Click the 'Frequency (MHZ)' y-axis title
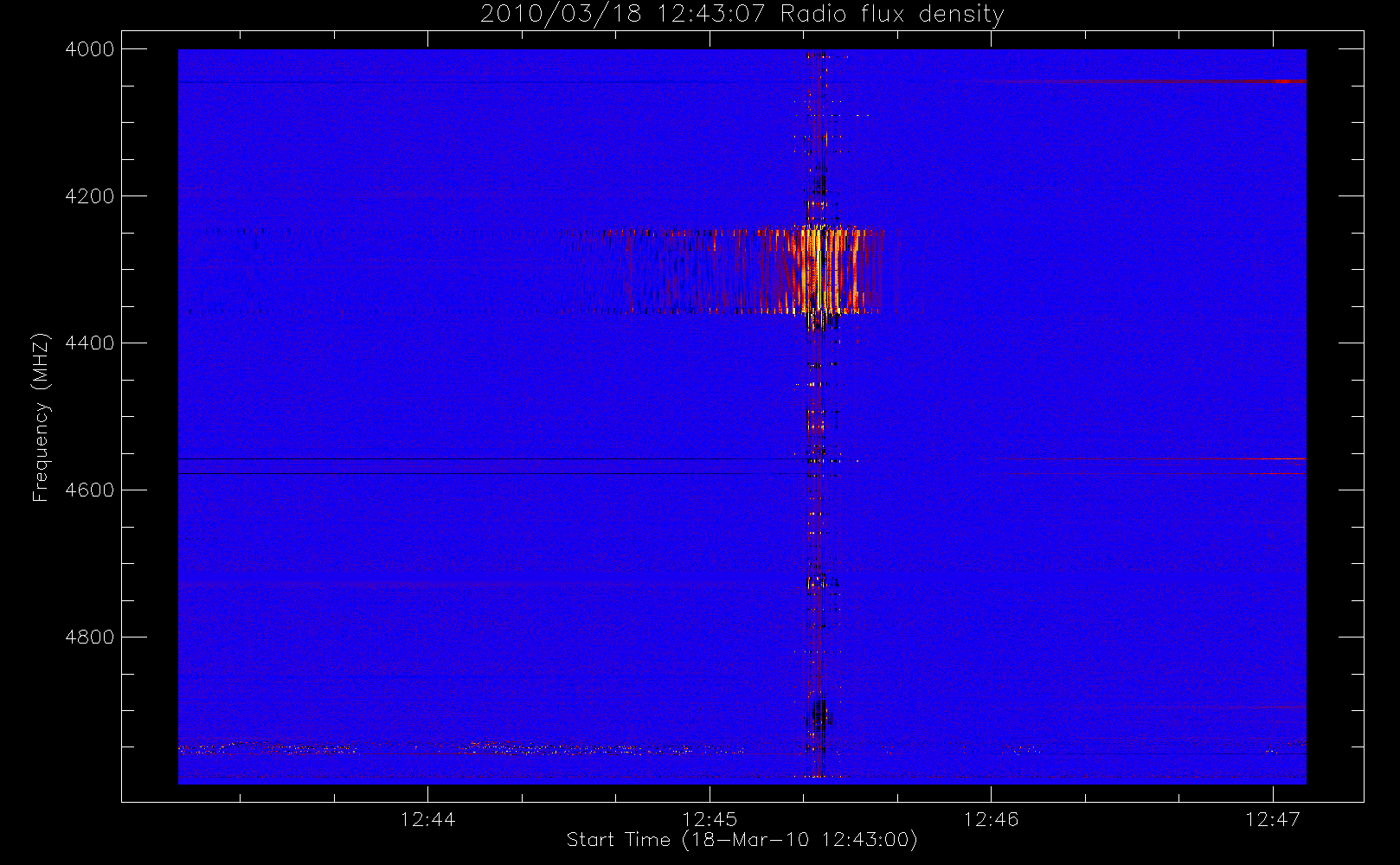 pyautogui.click(x=41, y=417)
